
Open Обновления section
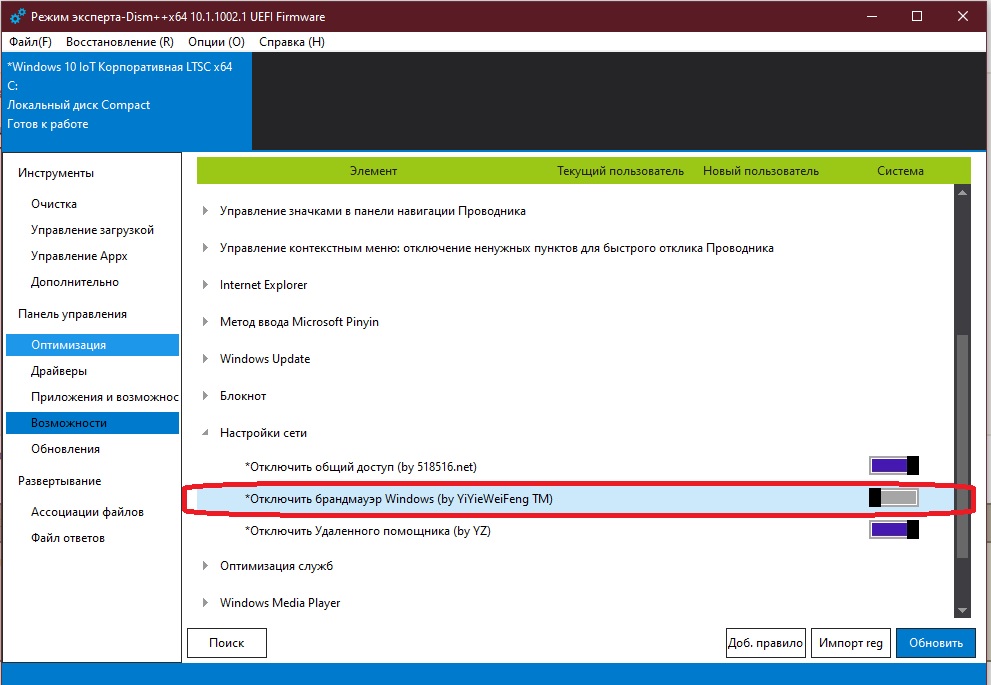tap(65, 449)
